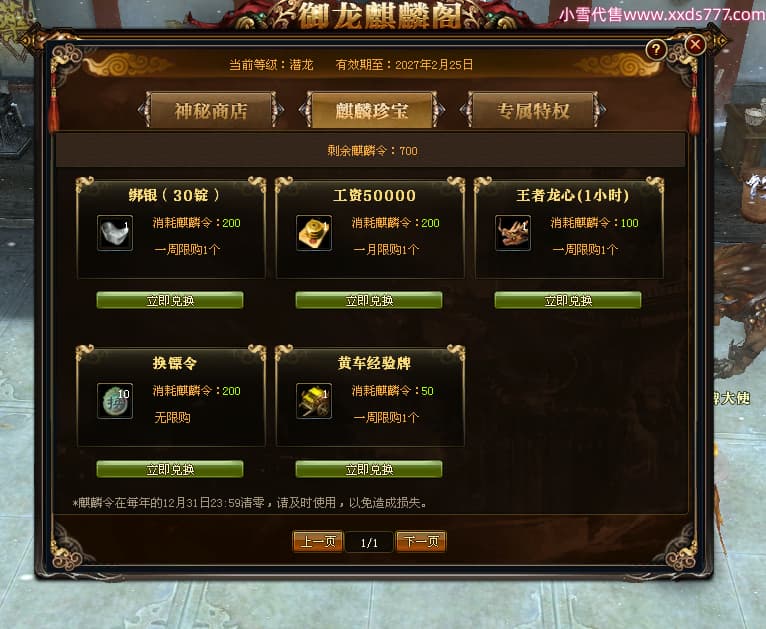Go to next page with 下一页
Screen dimensions: 766x629
tap(421, 542)
